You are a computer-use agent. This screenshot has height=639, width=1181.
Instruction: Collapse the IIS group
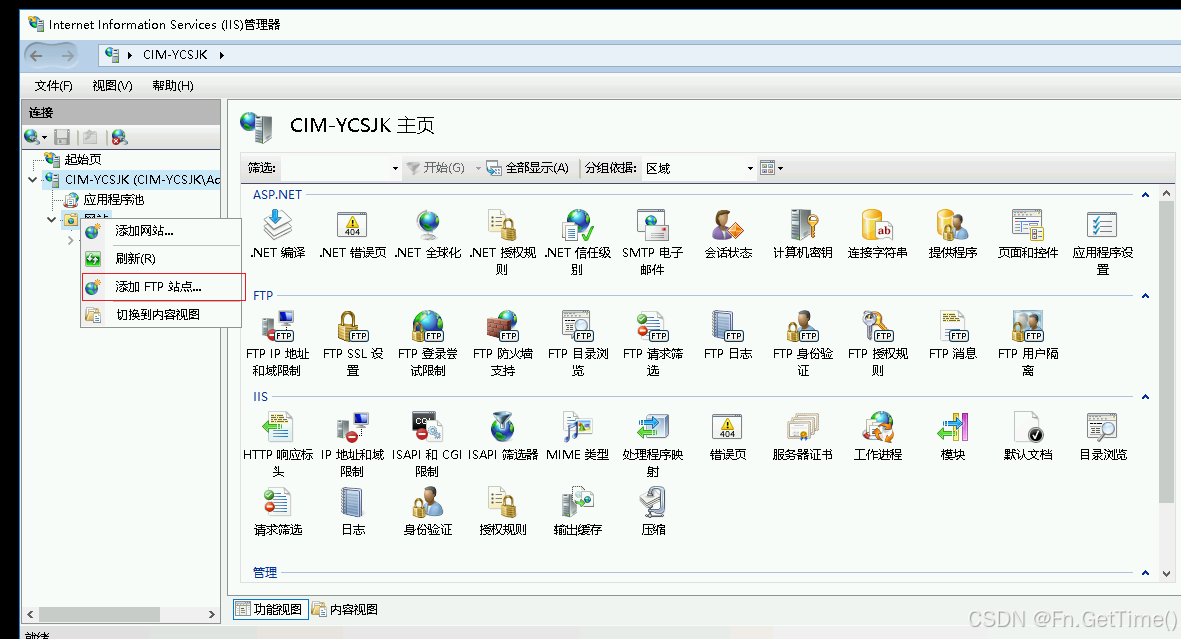(x=1145, y=397)
